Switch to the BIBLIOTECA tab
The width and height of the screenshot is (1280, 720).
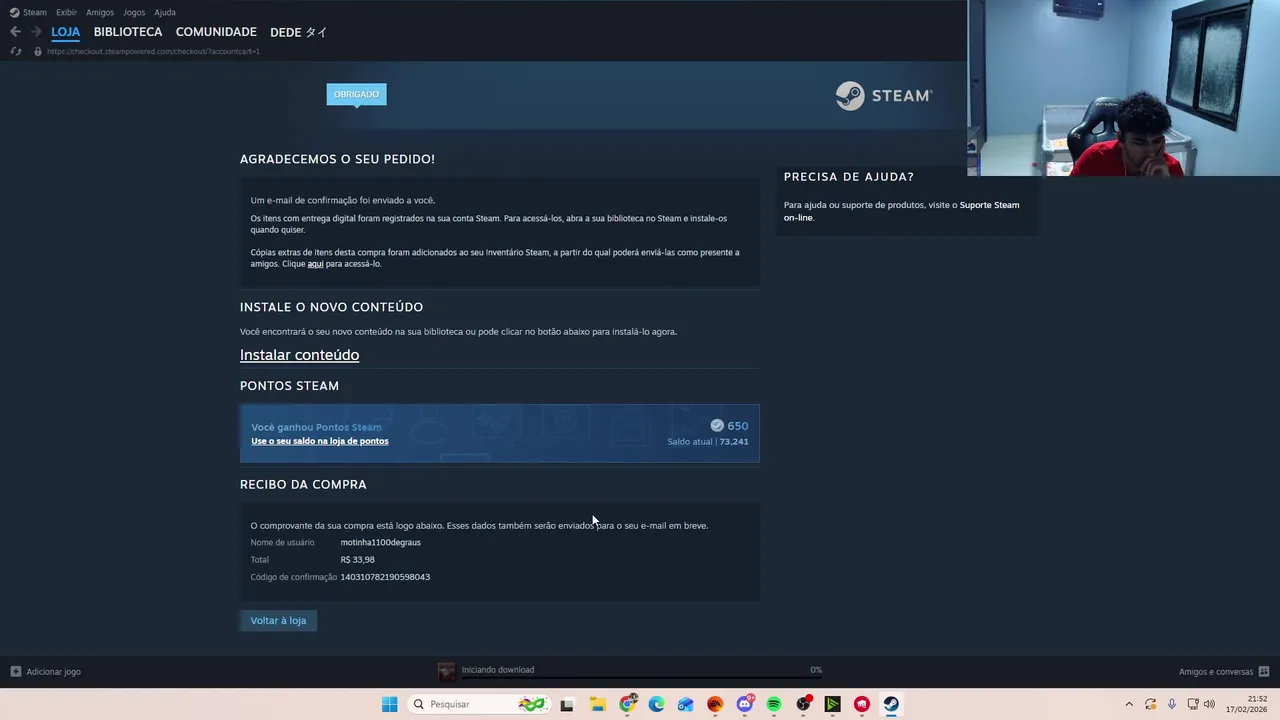(x=128, y=32)
